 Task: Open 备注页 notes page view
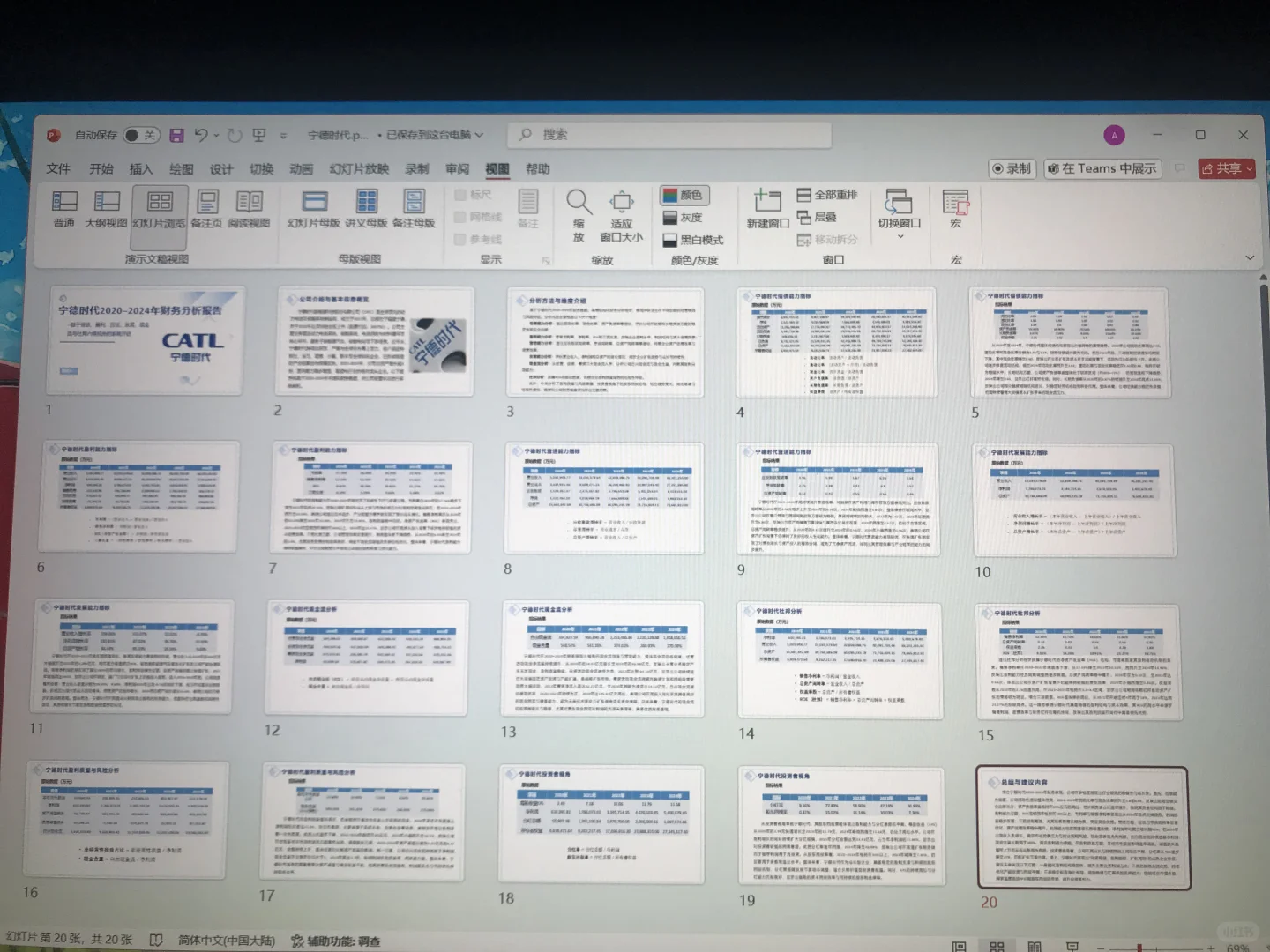[x=207, y=210]
